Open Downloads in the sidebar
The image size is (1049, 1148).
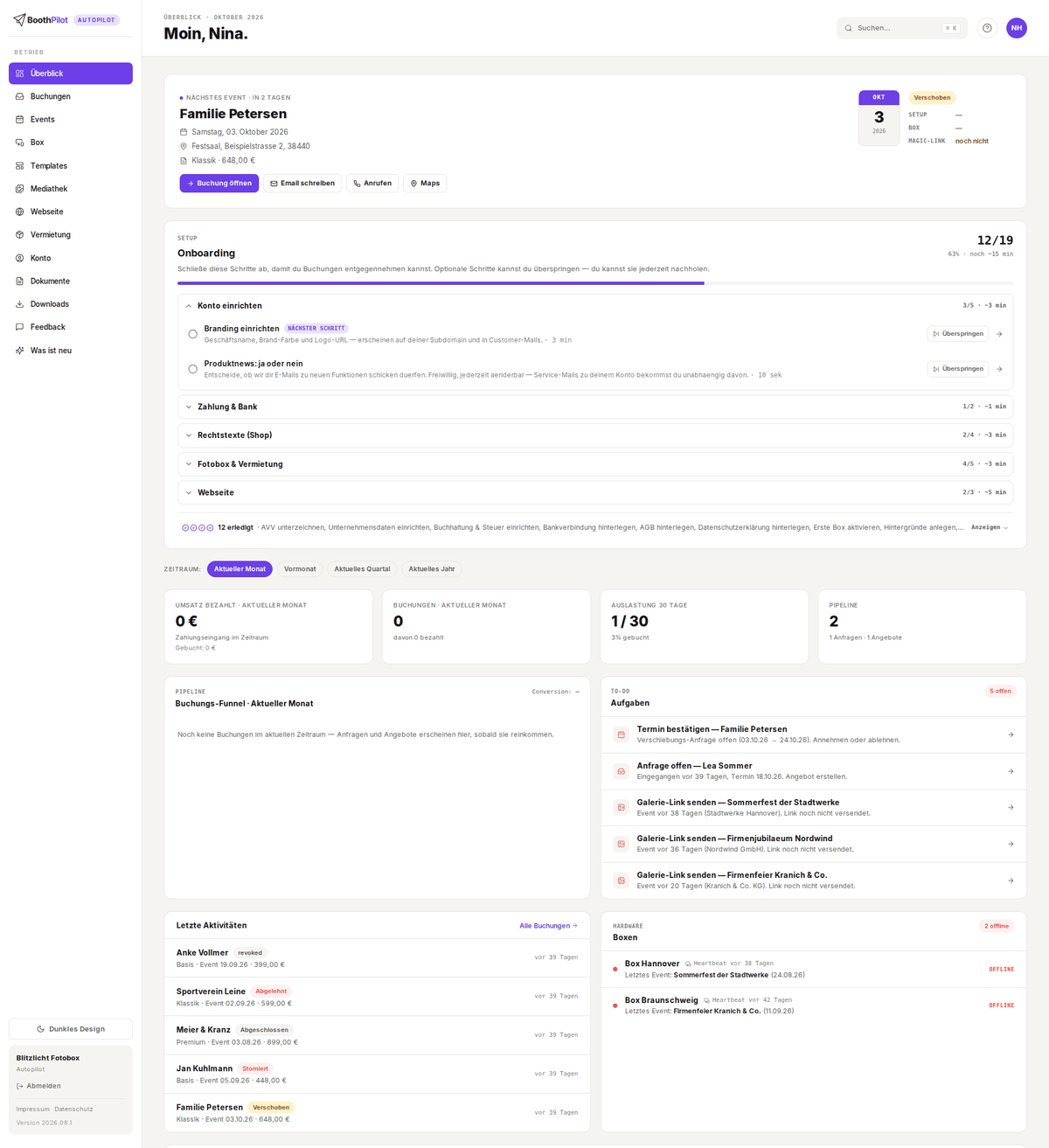coord(71,304)
